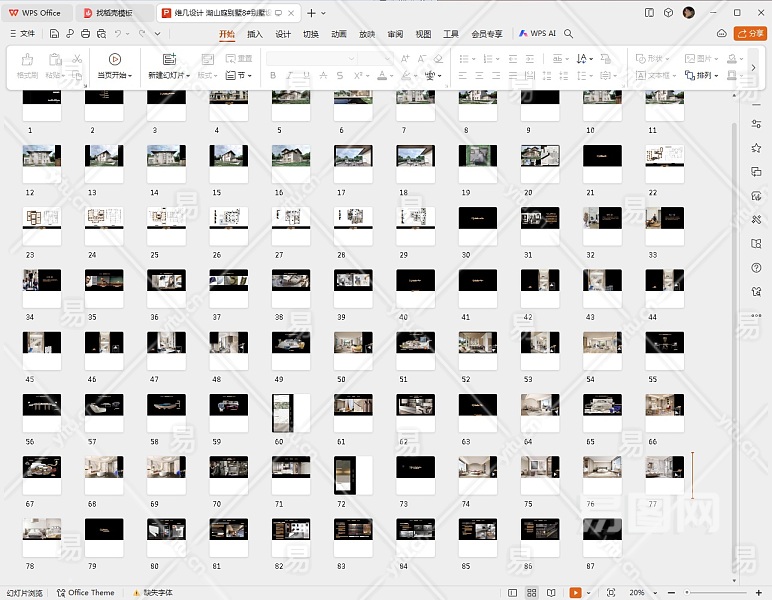Switch to the 设计 ribbon tab
The image size is (772, 600).
283,33
